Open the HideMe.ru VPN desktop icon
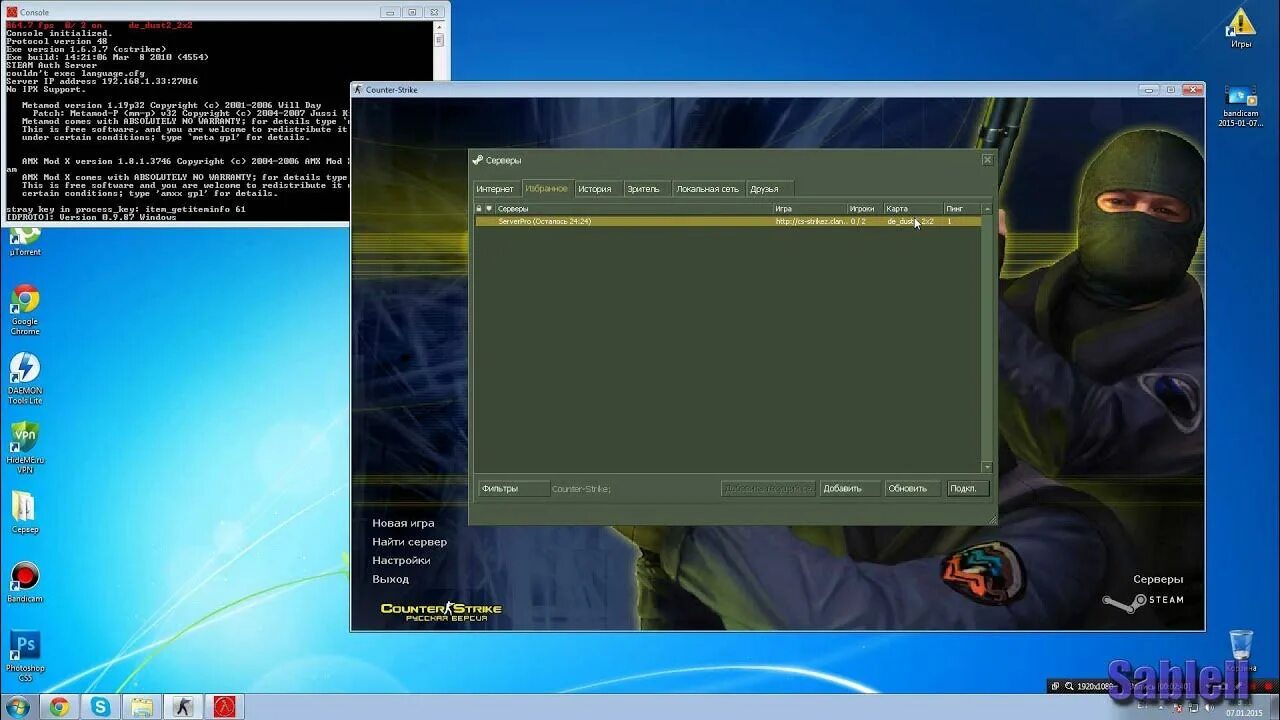 tap(25, 447)
